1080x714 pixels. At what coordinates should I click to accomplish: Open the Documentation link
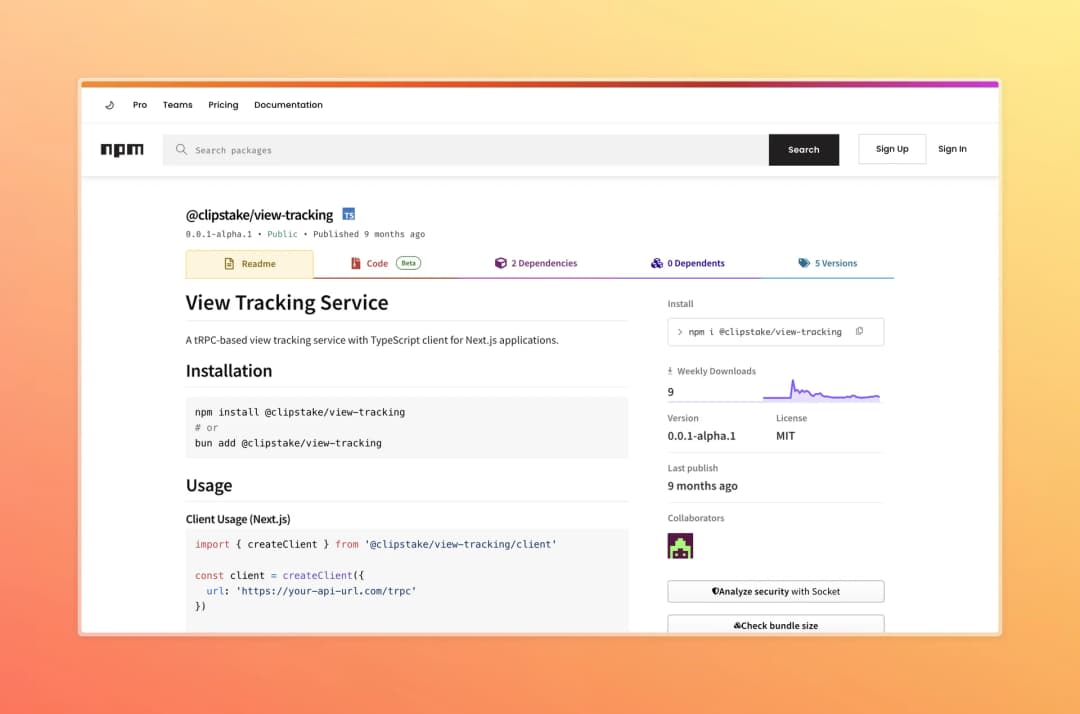288,105
